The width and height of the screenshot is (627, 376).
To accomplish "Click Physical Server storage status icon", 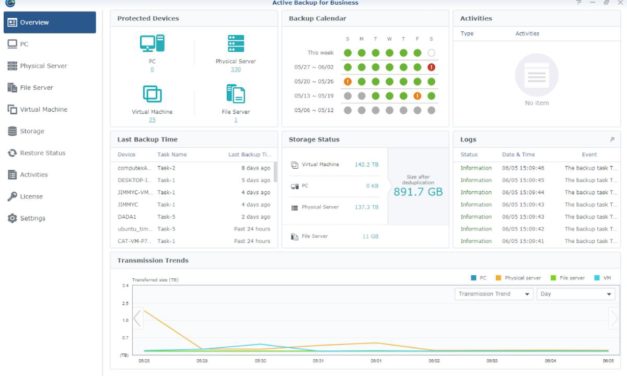I will 295,208.
